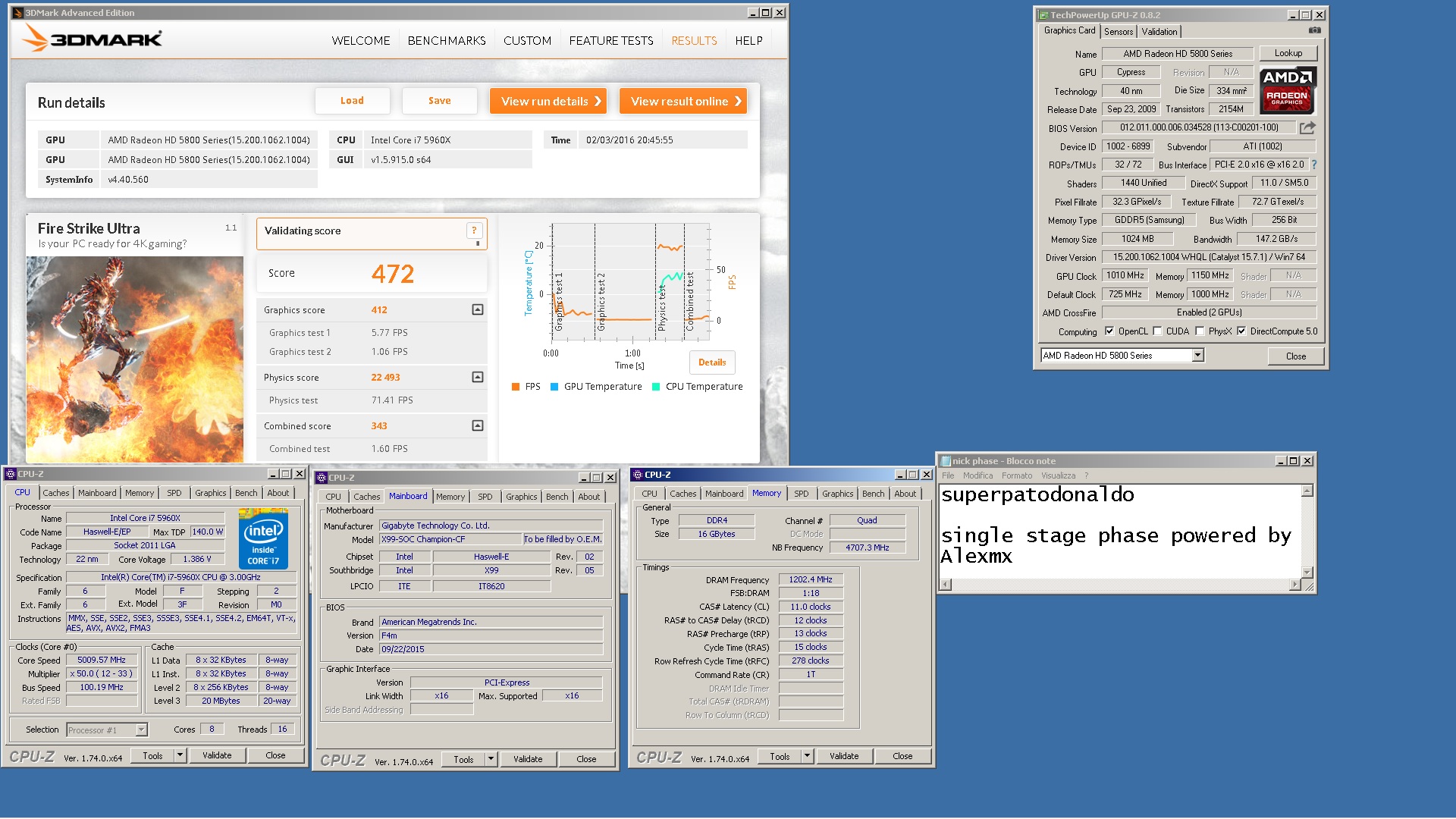Open the FEATURE TESTS tab in 3DMark
This screenshot has height=819, width=1456.
coord(611,41)
